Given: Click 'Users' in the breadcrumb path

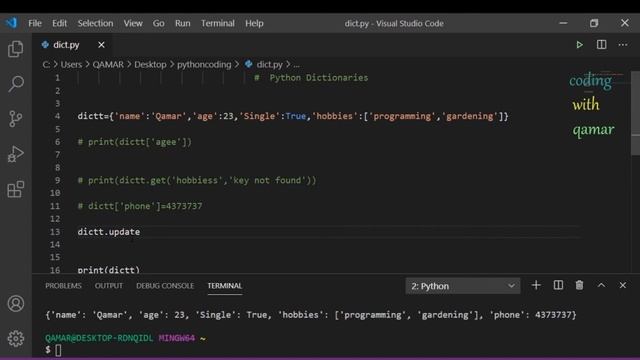Looking at the screenshot, I should [x=71, y=64].
